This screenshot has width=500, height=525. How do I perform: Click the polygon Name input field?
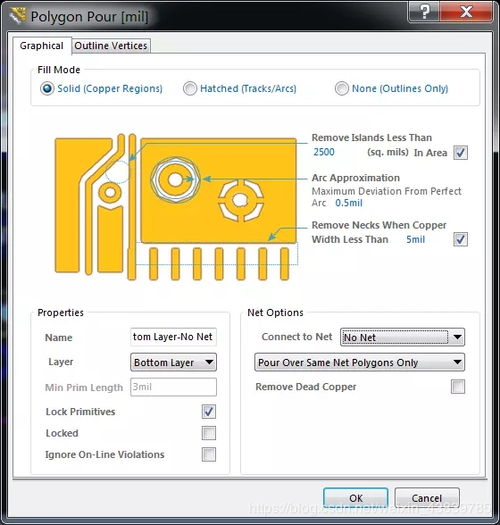[x=173, y=337]
